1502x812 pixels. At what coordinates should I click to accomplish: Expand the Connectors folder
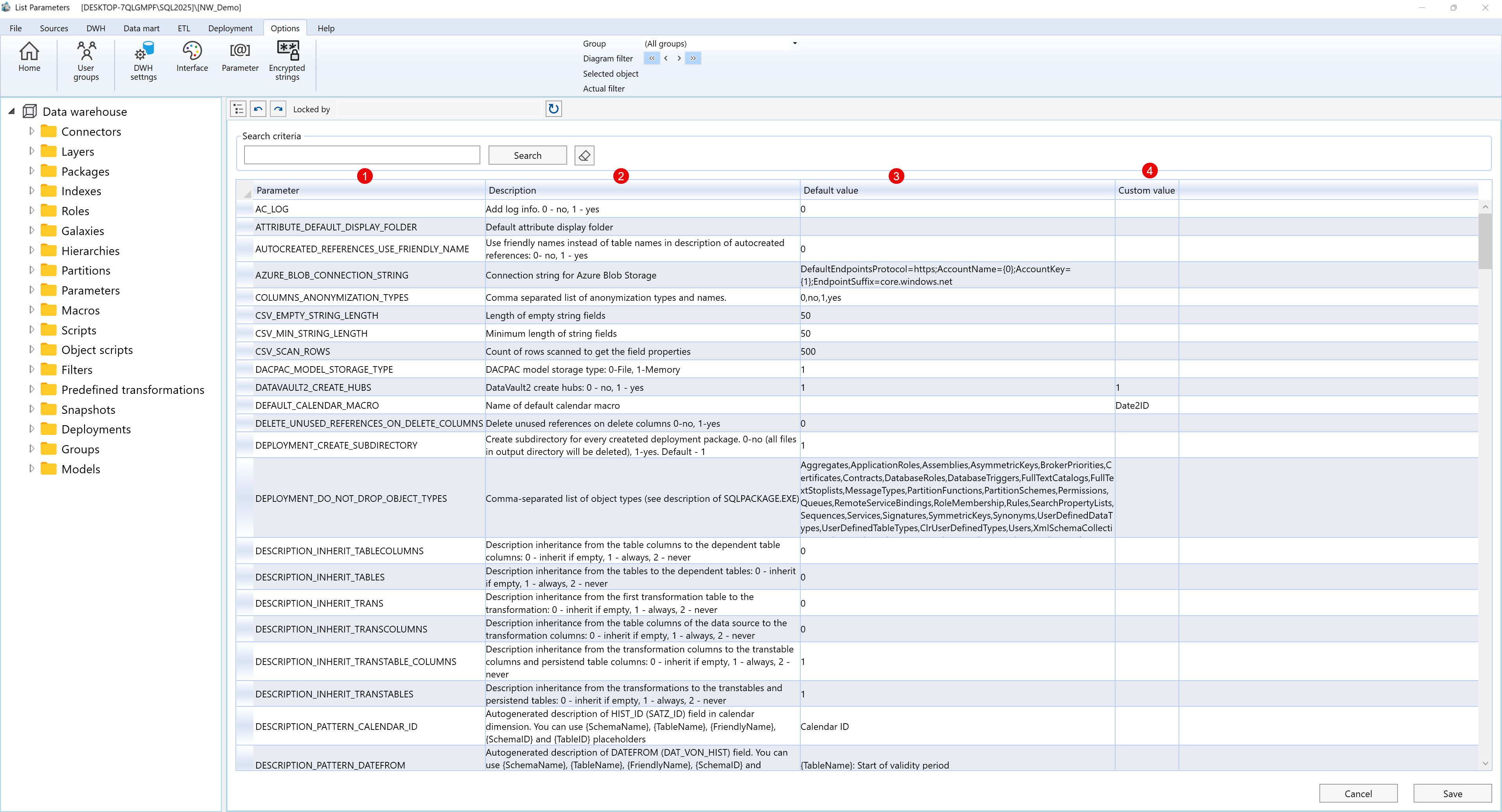click(32, 131)
